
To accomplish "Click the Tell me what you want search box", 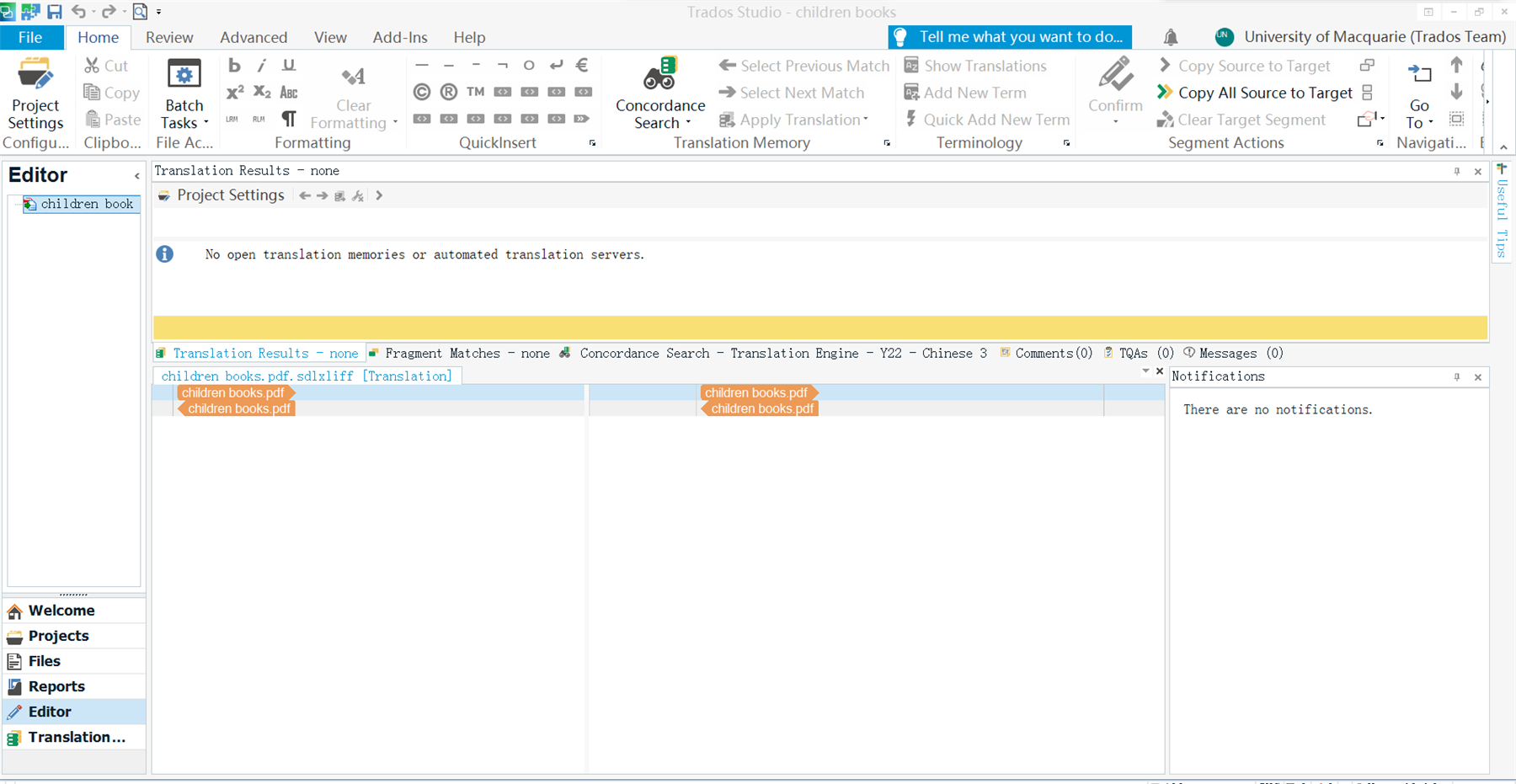I will [1010, 37].
